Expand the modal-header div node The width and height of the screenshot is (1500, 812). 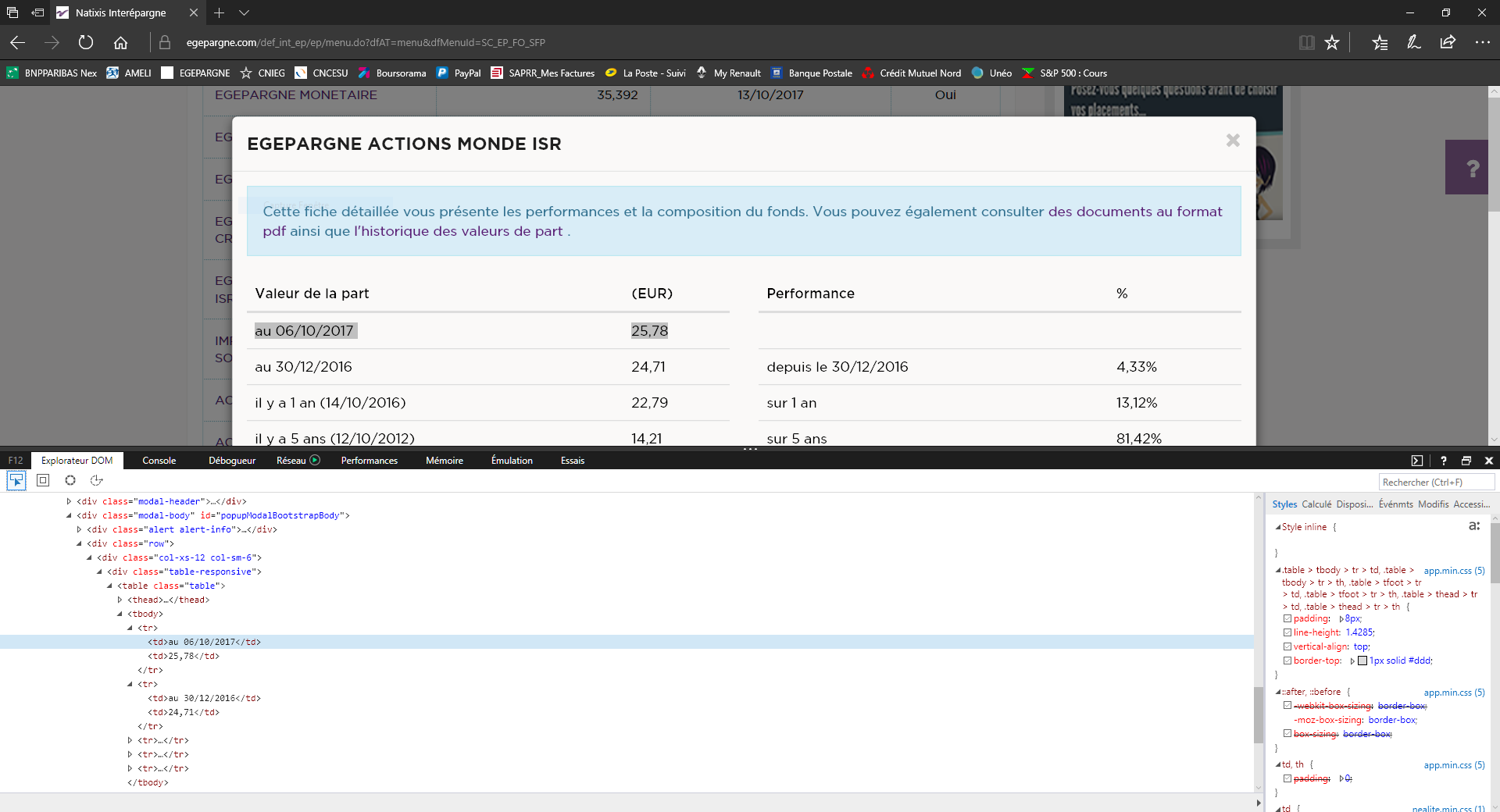69,501
